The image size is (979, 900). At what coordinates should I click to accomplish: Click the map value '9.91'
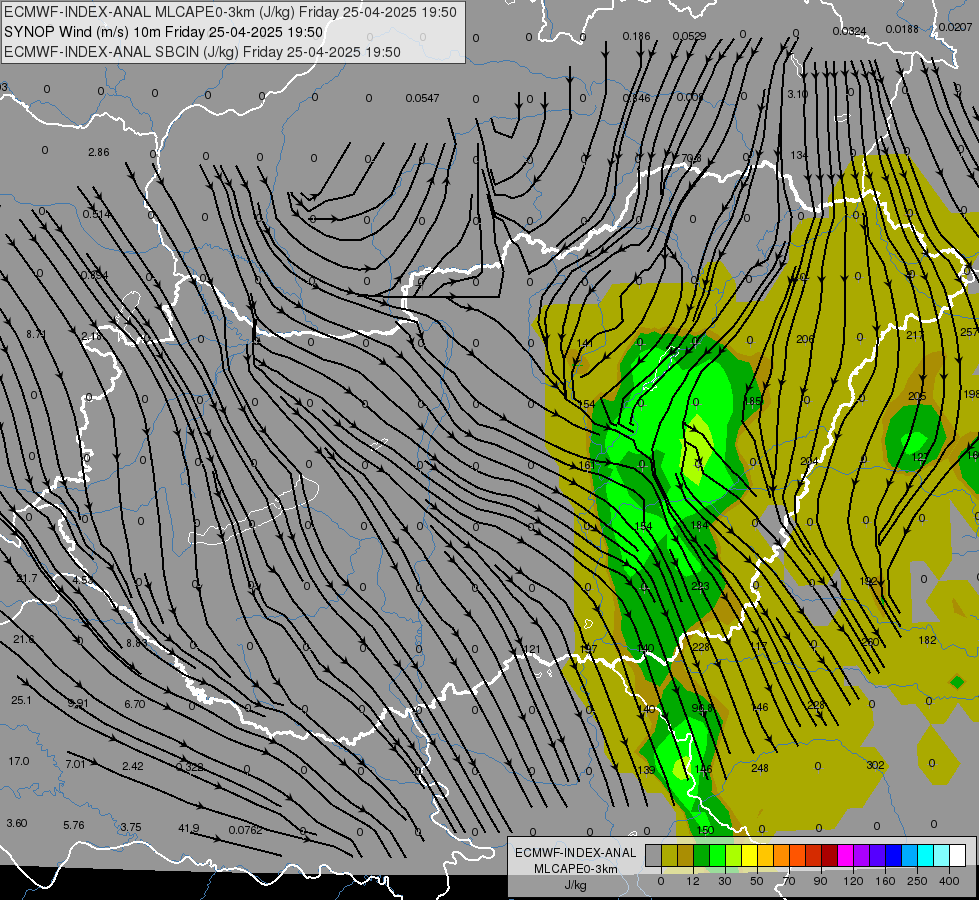coord(78,703)
